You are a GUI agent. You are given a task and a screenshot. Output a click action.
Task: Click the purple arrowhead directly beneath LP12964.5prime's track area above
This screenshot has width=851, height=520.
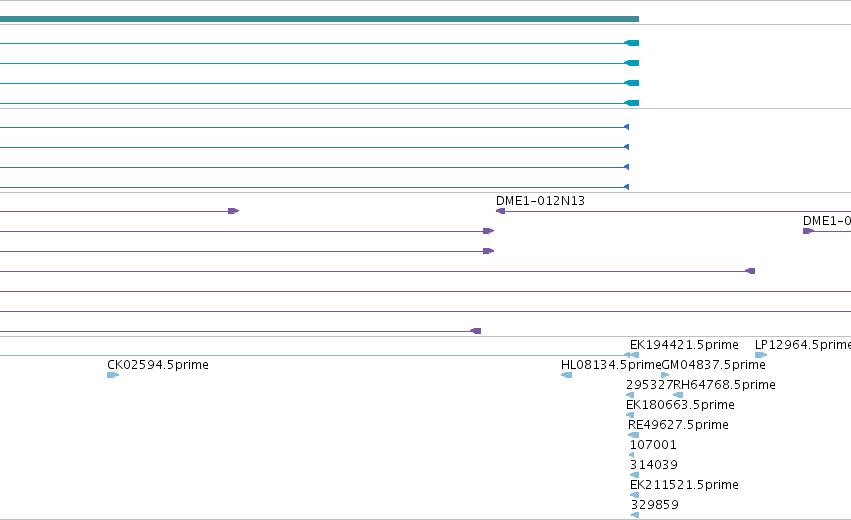click(750, 271)
